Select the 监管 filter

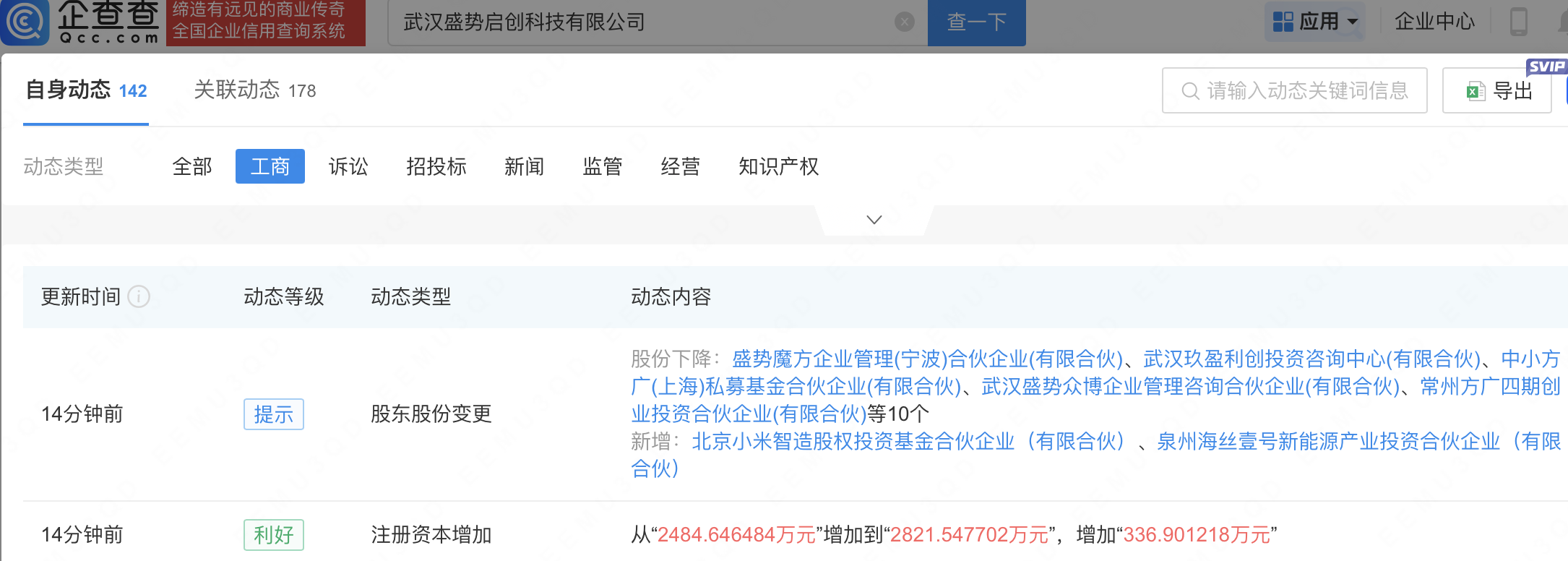coord(603,167)
